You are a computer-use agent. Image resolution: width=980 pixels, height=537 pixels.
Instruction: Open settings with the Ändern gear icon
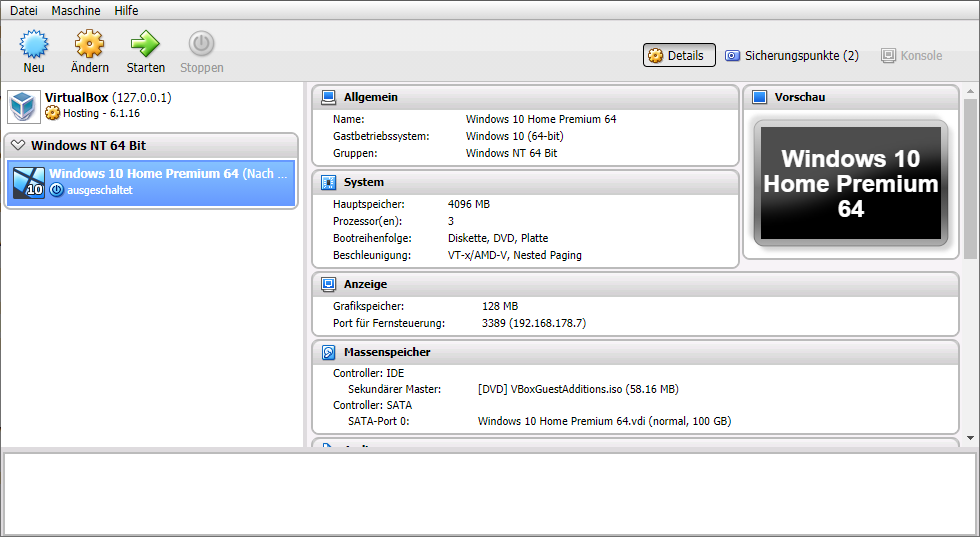click(90, 45)
